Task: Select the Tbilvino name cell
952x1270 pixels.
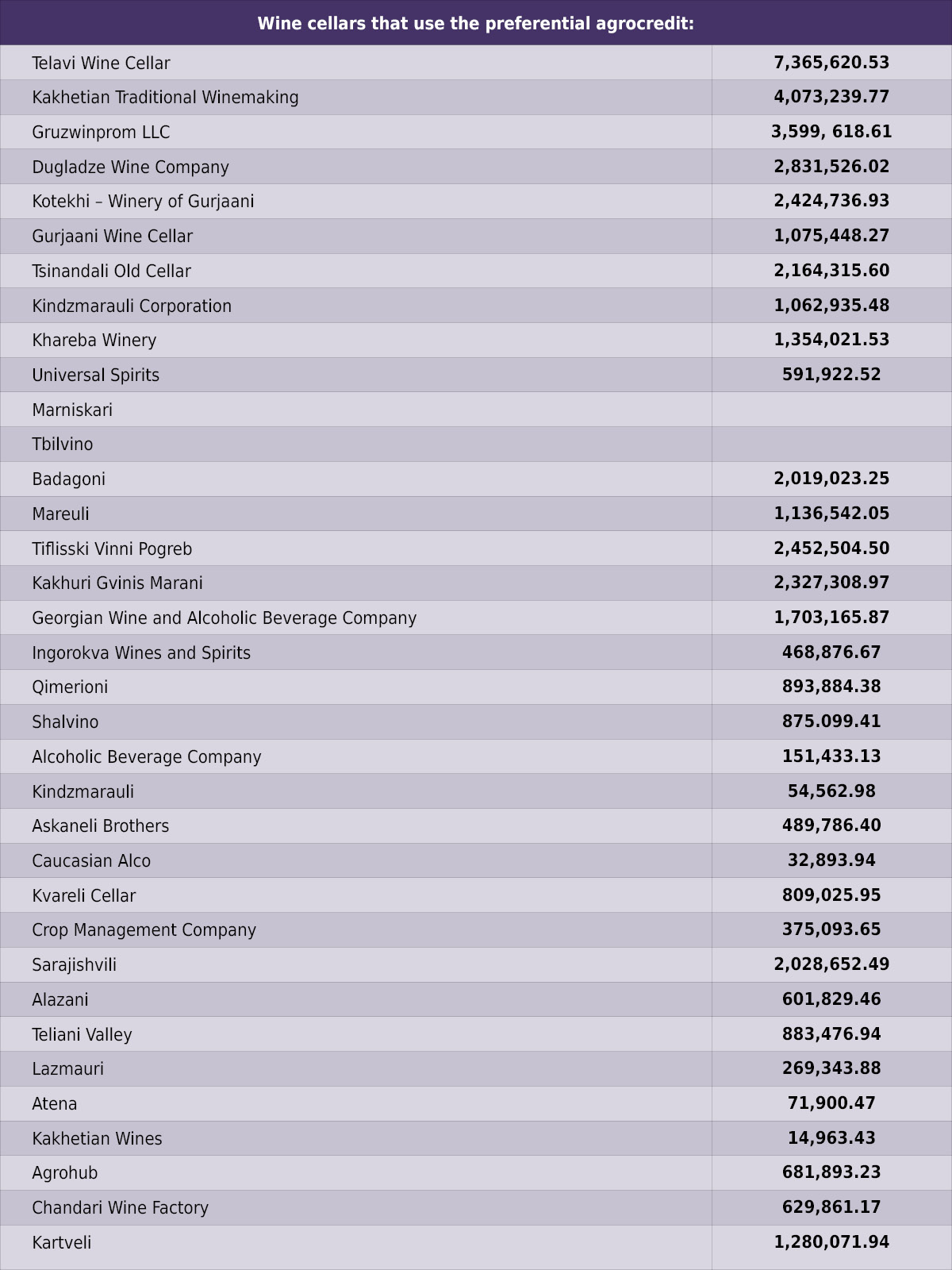Action: point(355,444)
